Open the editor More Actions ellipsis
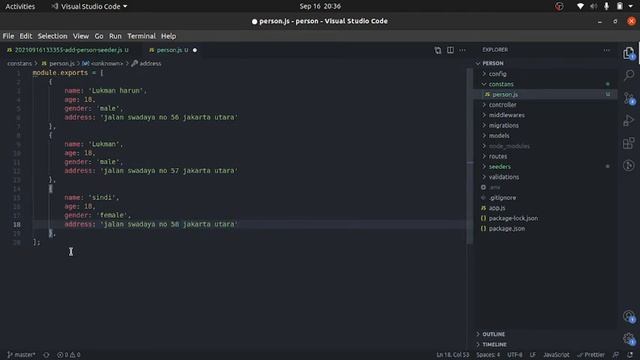 click(x=462, y=50)
